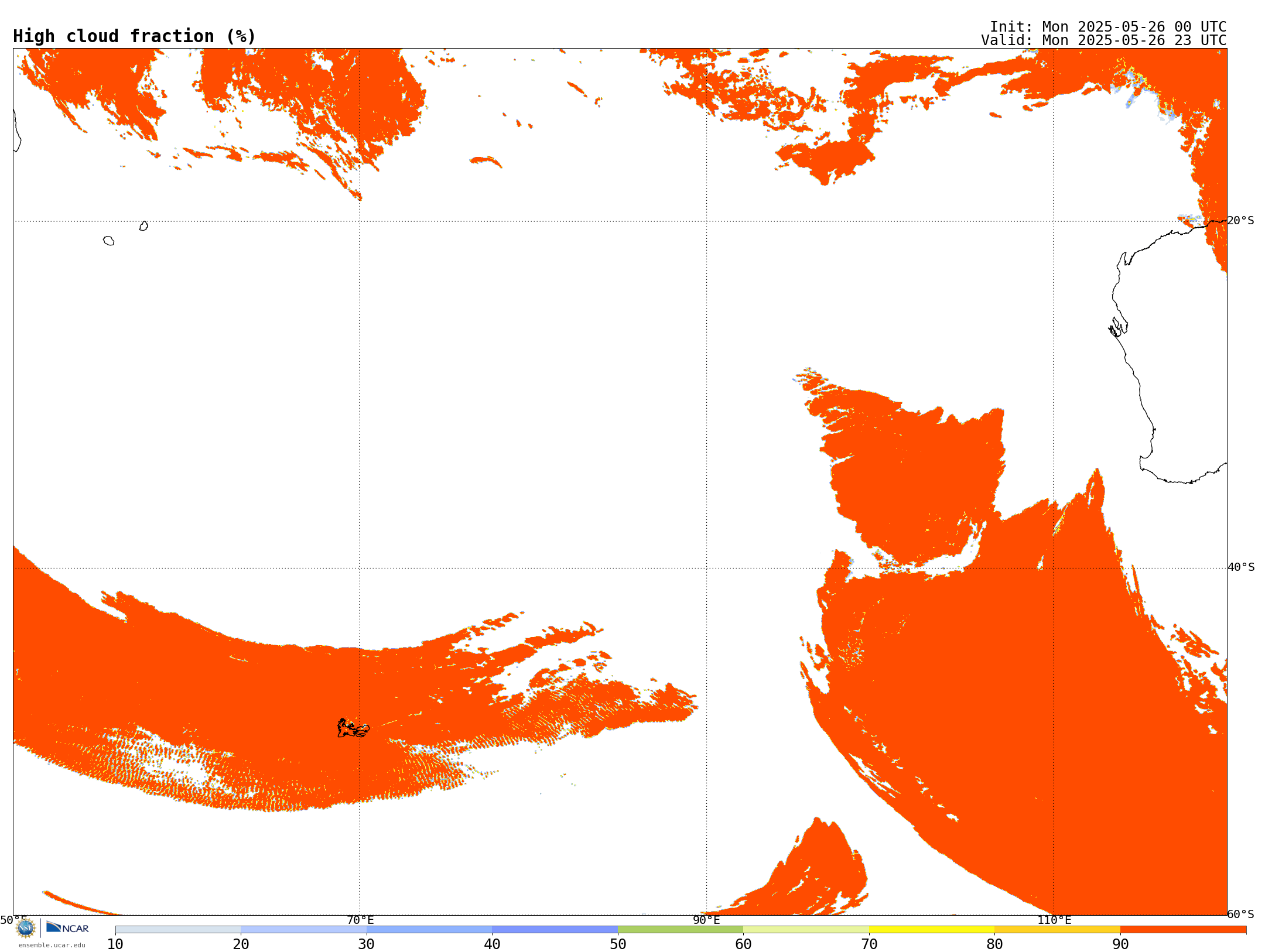The height and width of the screenshot is (952, 1265).
Task: Pick the 30-40 blue colorbar swatch
Action: coord(429,930)
